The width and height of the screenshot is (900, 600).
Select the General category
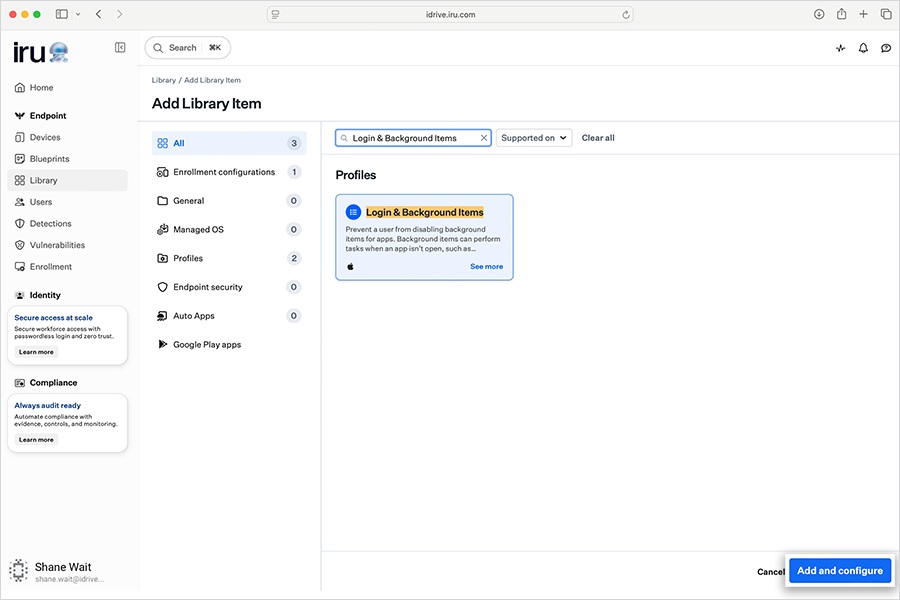229,200
